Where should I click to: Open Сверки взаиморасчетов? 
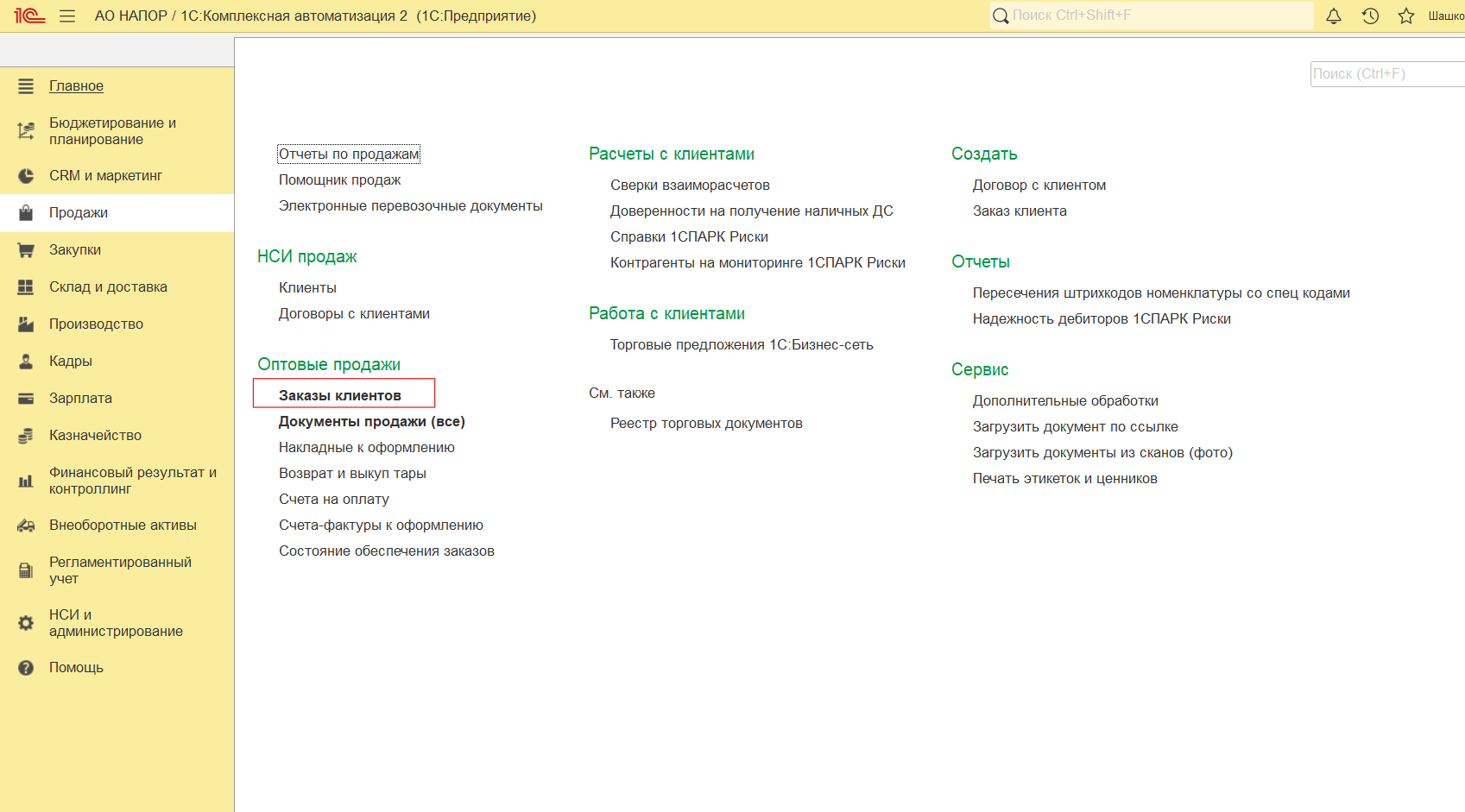point(690,185)
